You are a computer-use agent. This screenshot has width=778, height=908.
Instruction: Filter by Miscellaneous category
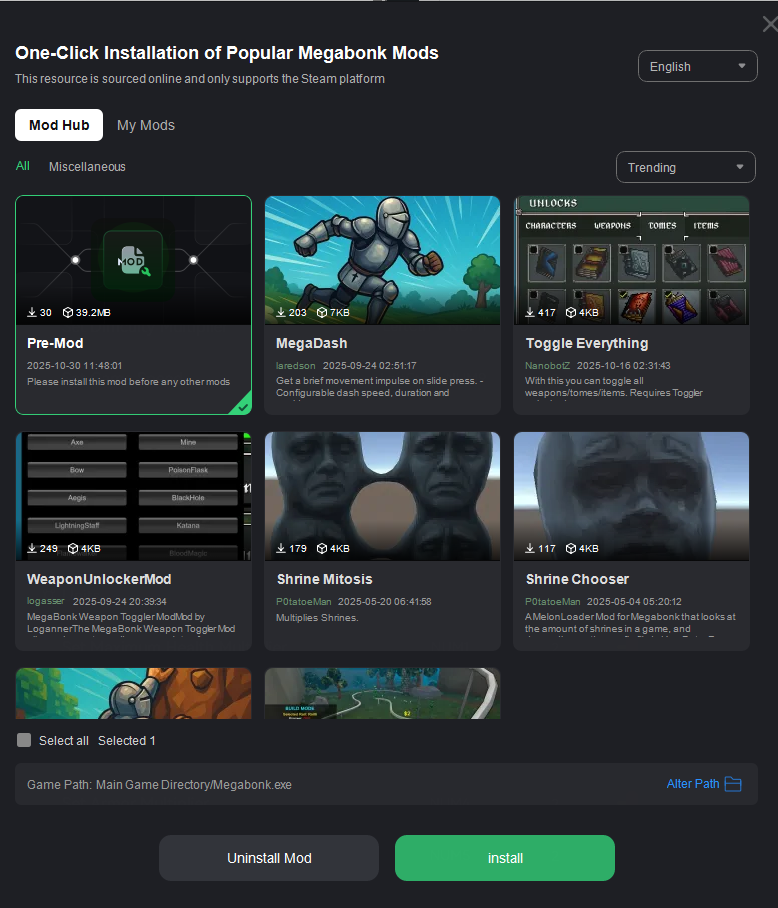click(87, 167)
